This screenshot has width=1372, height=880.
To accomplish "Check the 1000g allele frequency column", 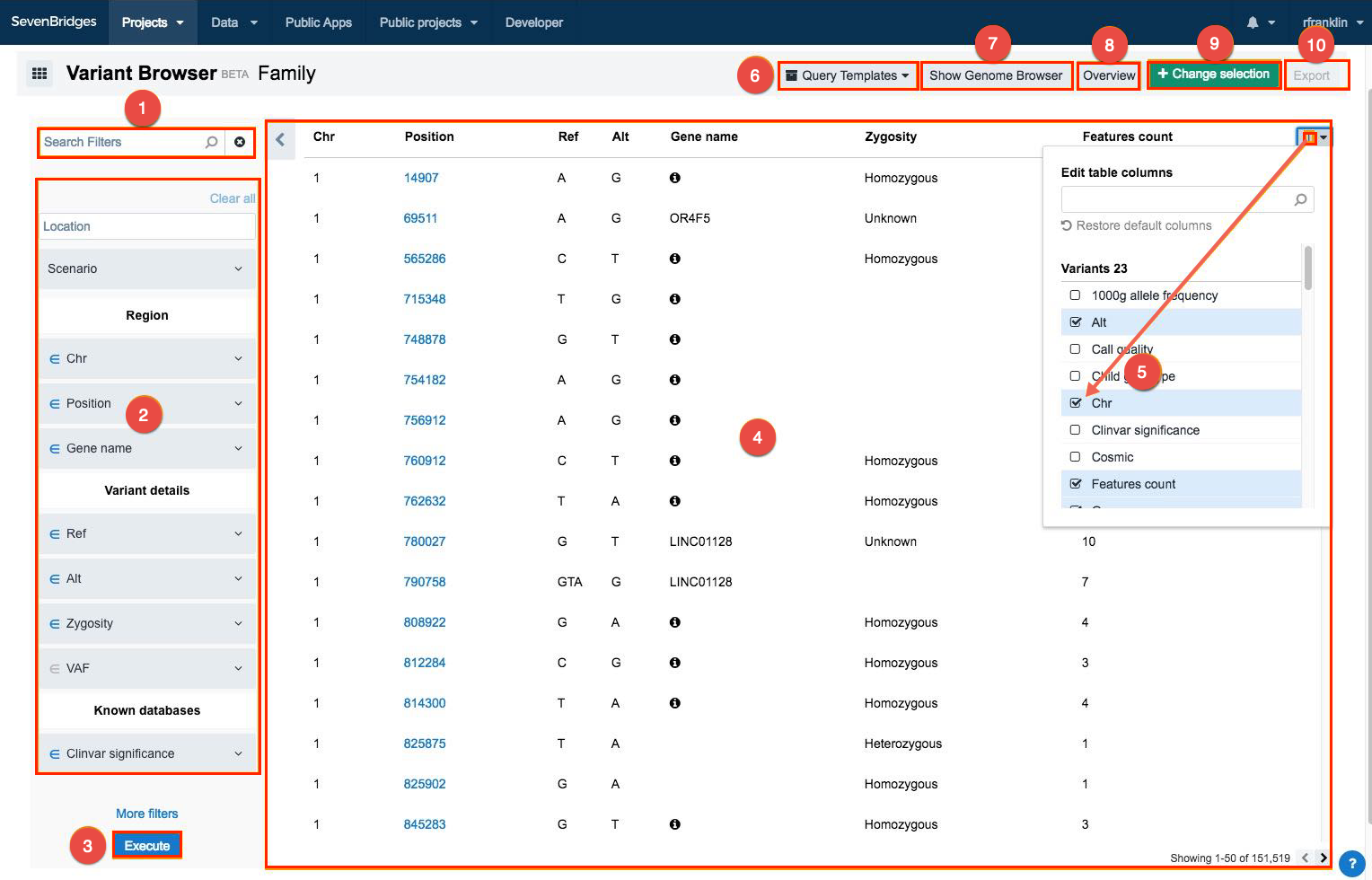I will [x=1075, y=295].
